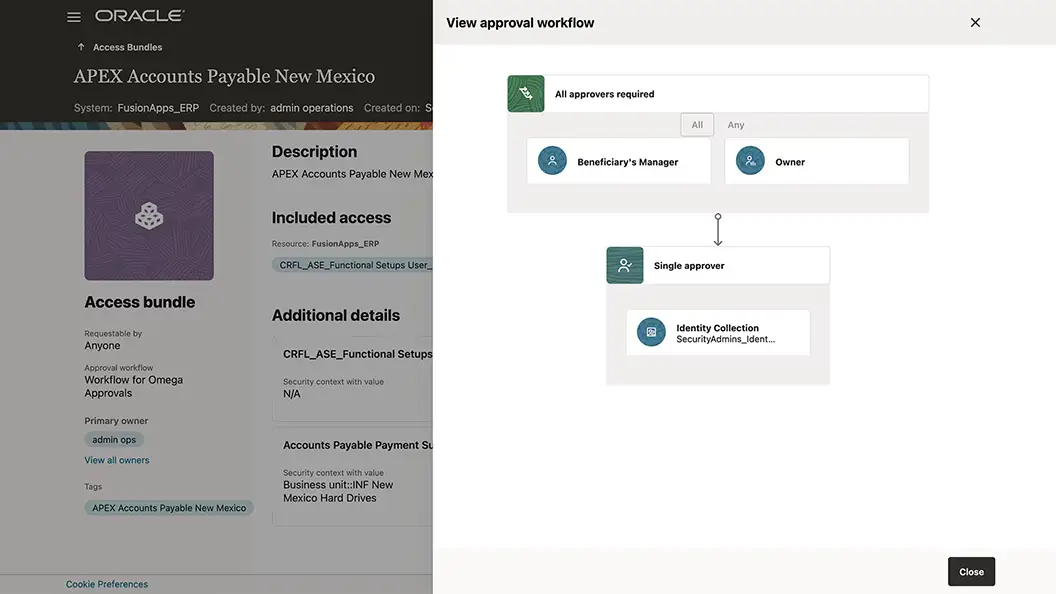Screen dimensions: 1056x594
Task: Click the N/A security context value
Action: (292, 394)
